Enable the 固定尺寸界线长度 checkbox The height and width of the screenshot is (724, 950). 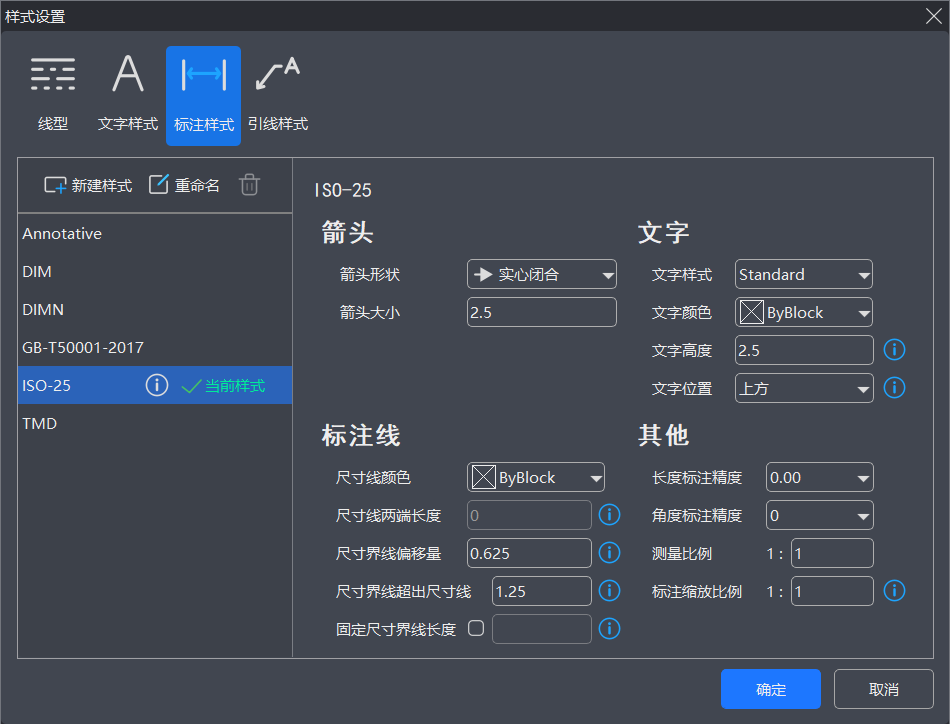click(476, 629)
